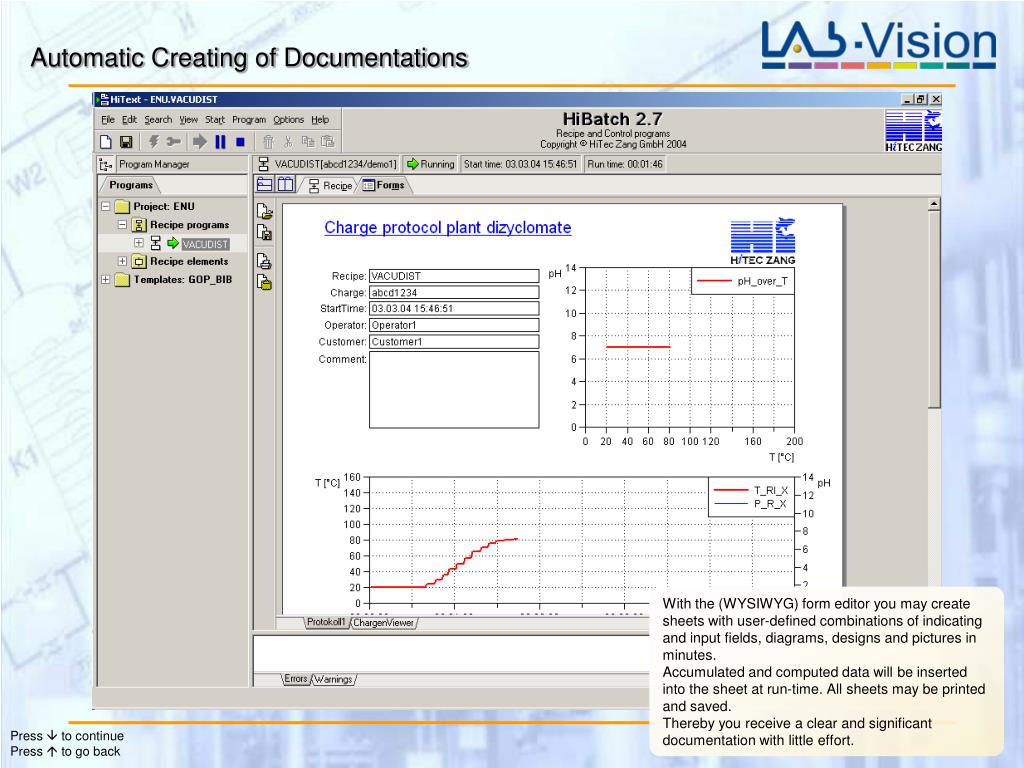Click the split-pane layout icon
The width and height of the screenshot is (1024, 768).
point(286,185)
